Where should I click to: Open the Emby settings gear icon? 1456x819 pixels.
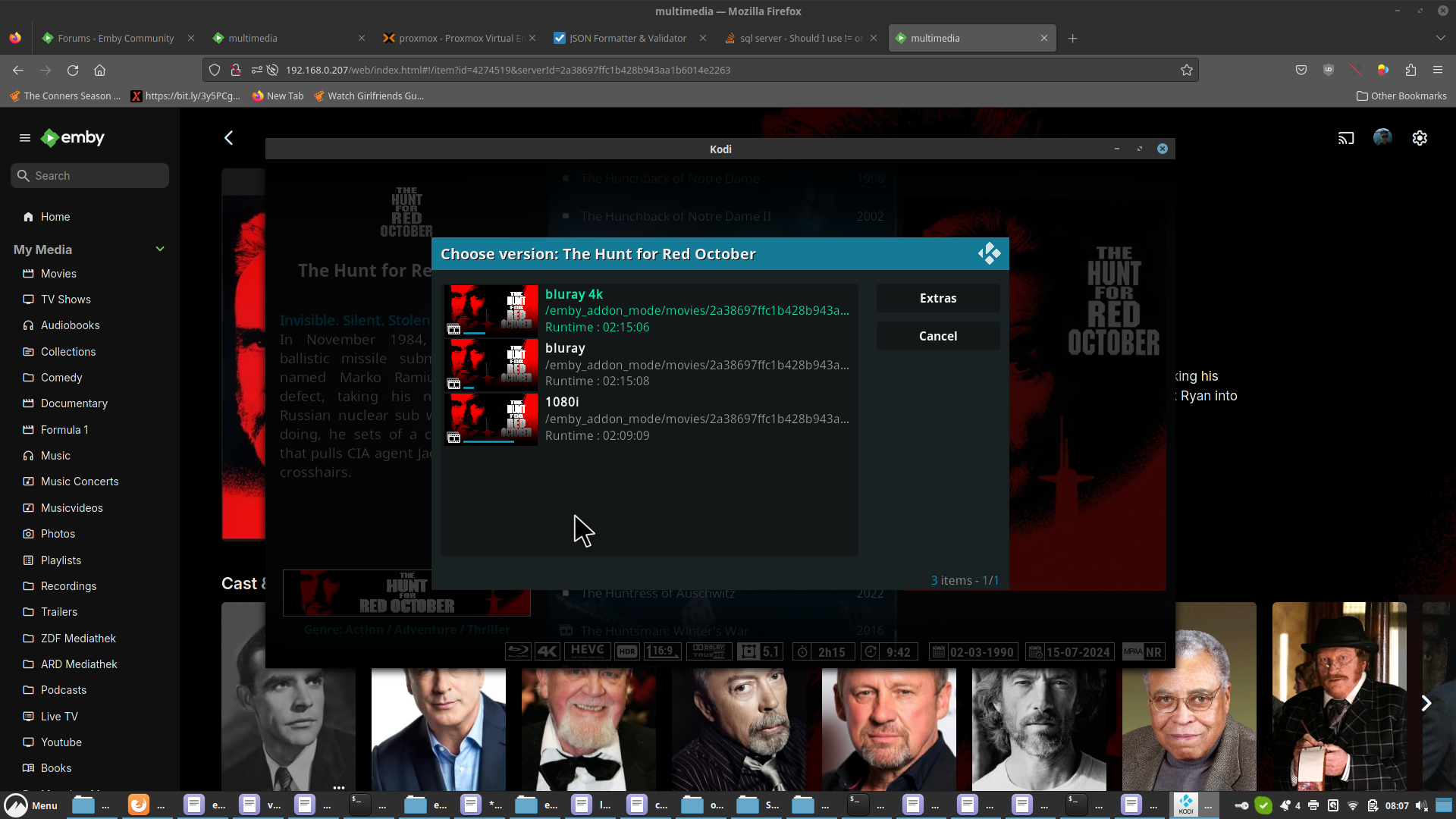[x=1420, y=138]
